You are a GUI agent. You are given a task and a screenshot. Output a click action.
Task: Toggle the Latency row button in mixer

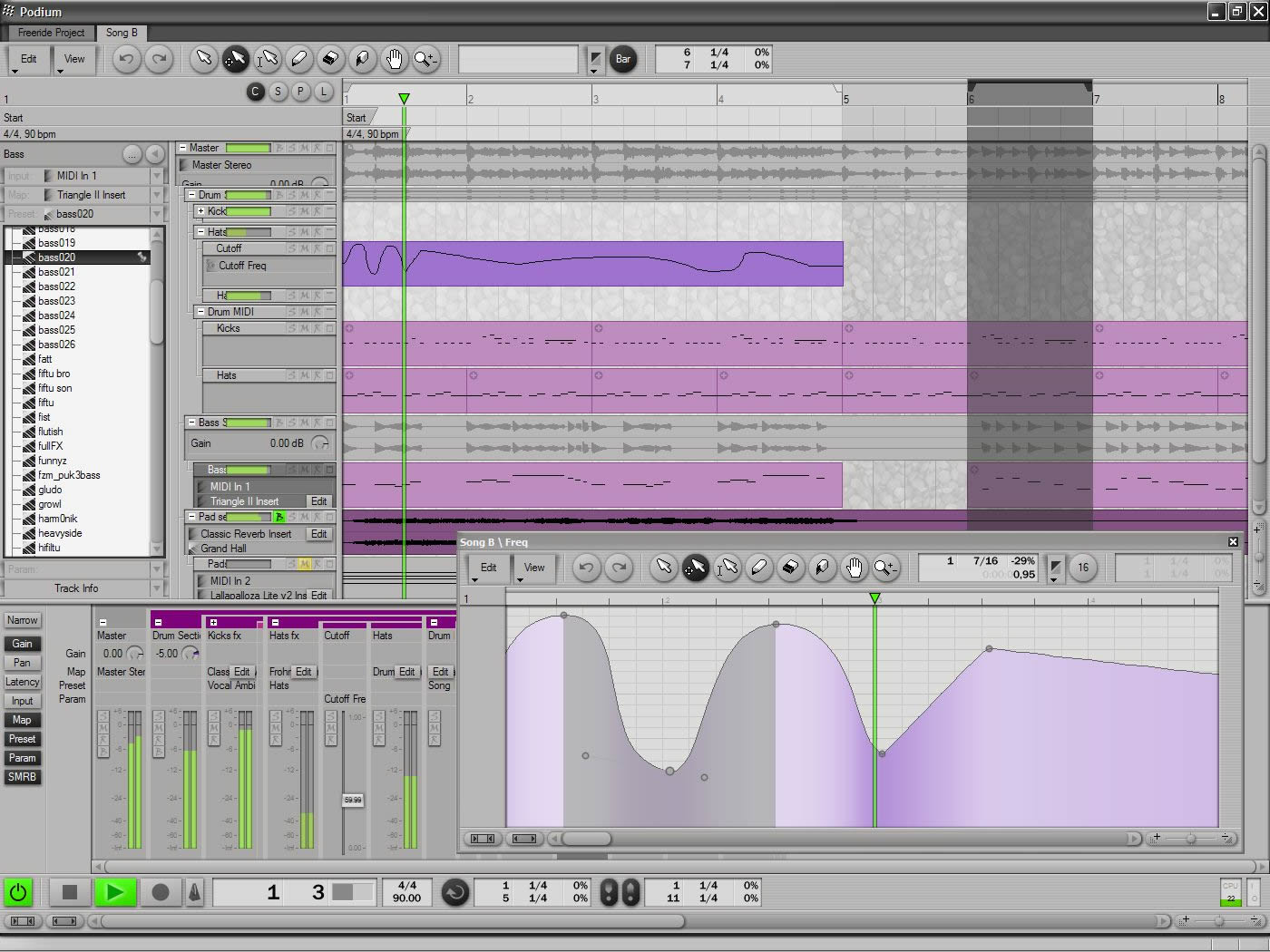[22, 682]
